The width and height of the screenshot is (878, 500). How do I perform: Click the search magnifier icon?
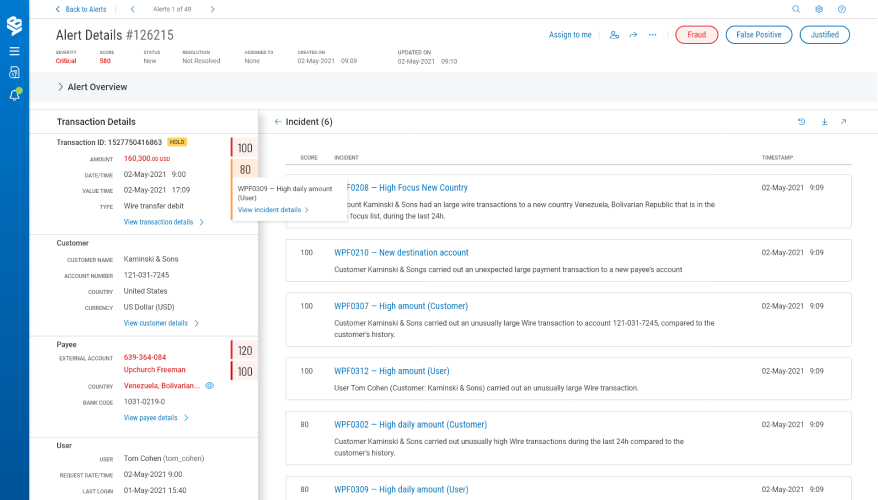point(796,9)
